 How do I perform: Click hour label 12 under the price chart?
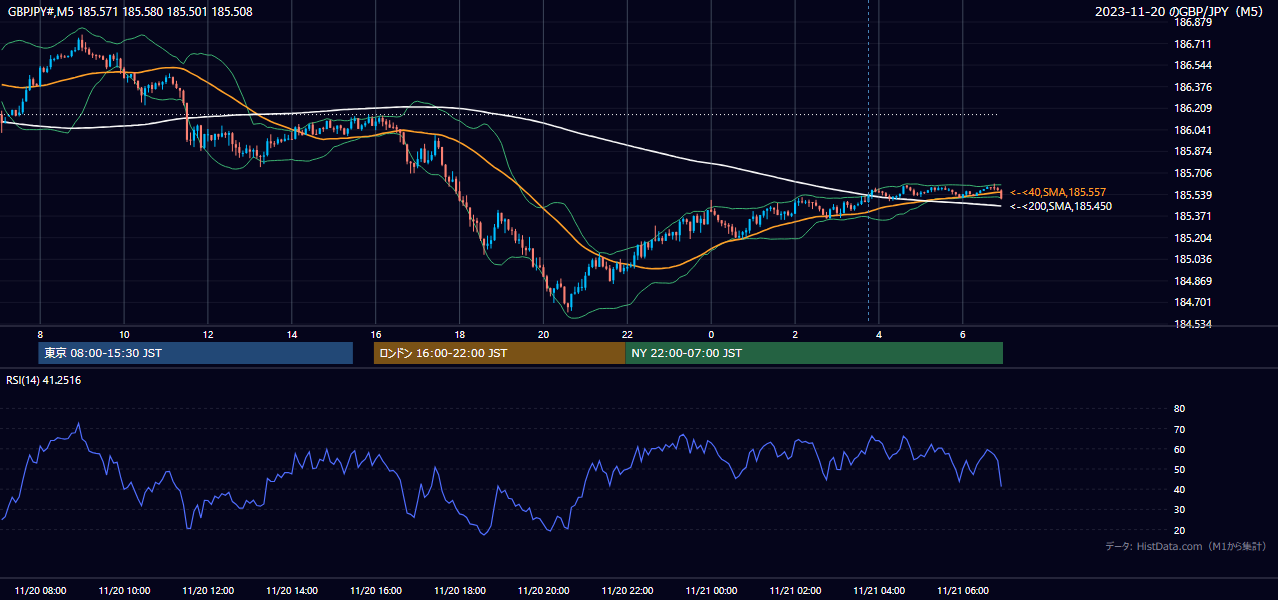[208, 334]
